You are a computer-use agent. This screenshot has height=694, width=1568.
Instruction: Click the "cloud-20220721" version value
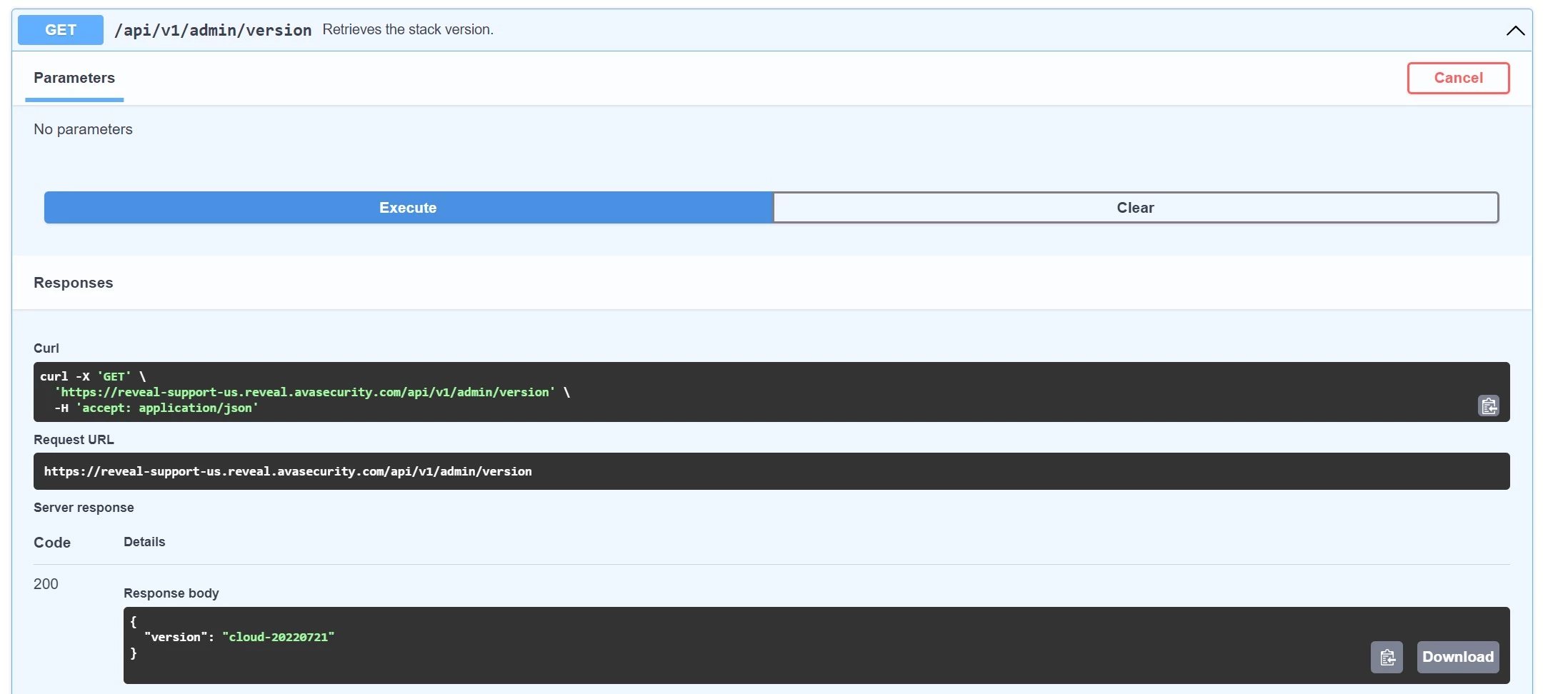[x=278, y=637]
